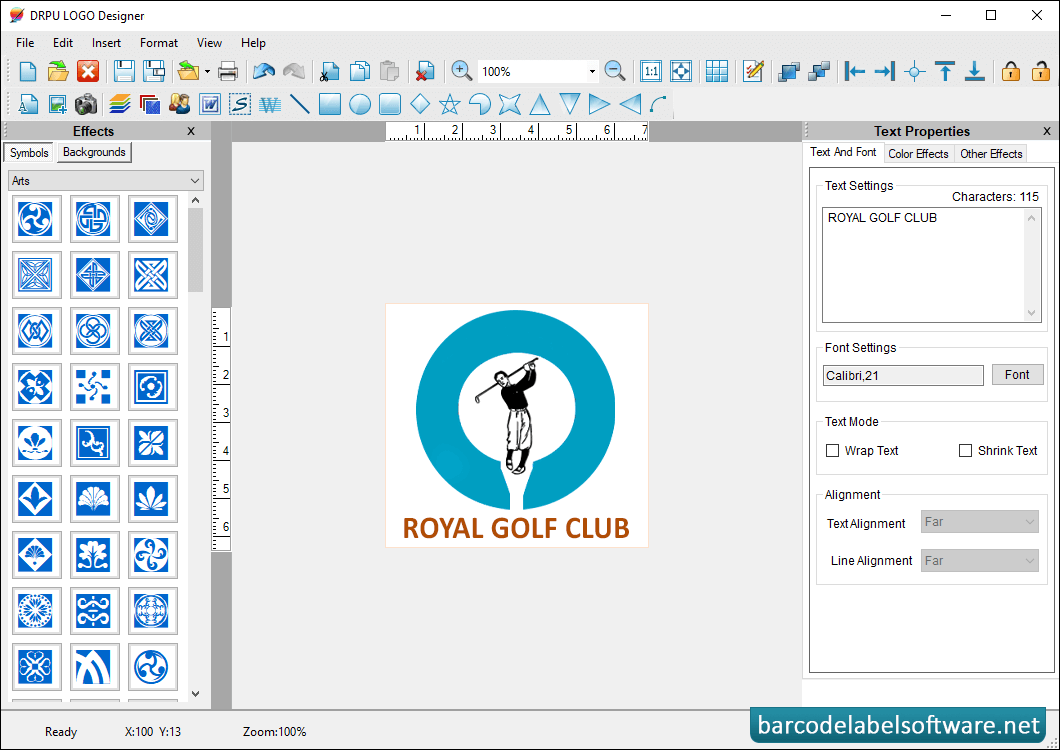Screen dimensions: 1060x750
Task: Select the arc drawing tool
Action: [658, 104]
